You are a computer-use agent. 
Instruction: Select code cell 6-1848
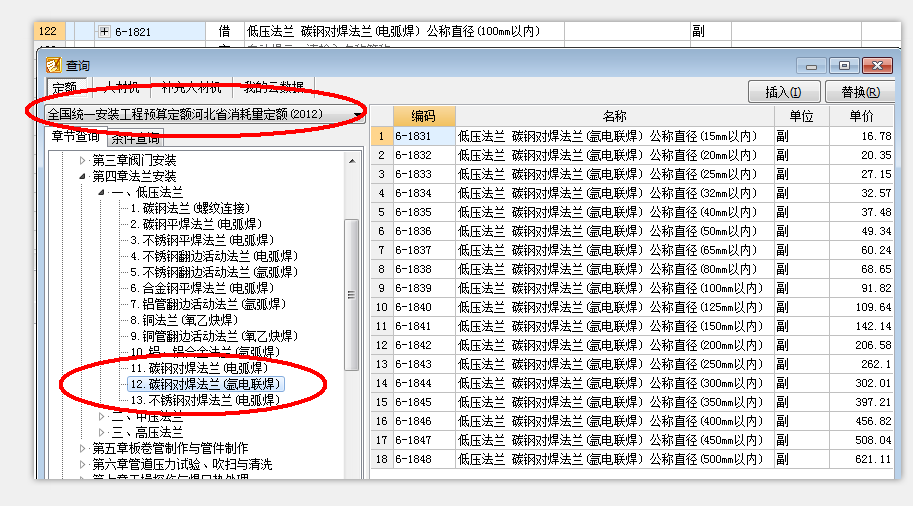(x=424, y=459)
